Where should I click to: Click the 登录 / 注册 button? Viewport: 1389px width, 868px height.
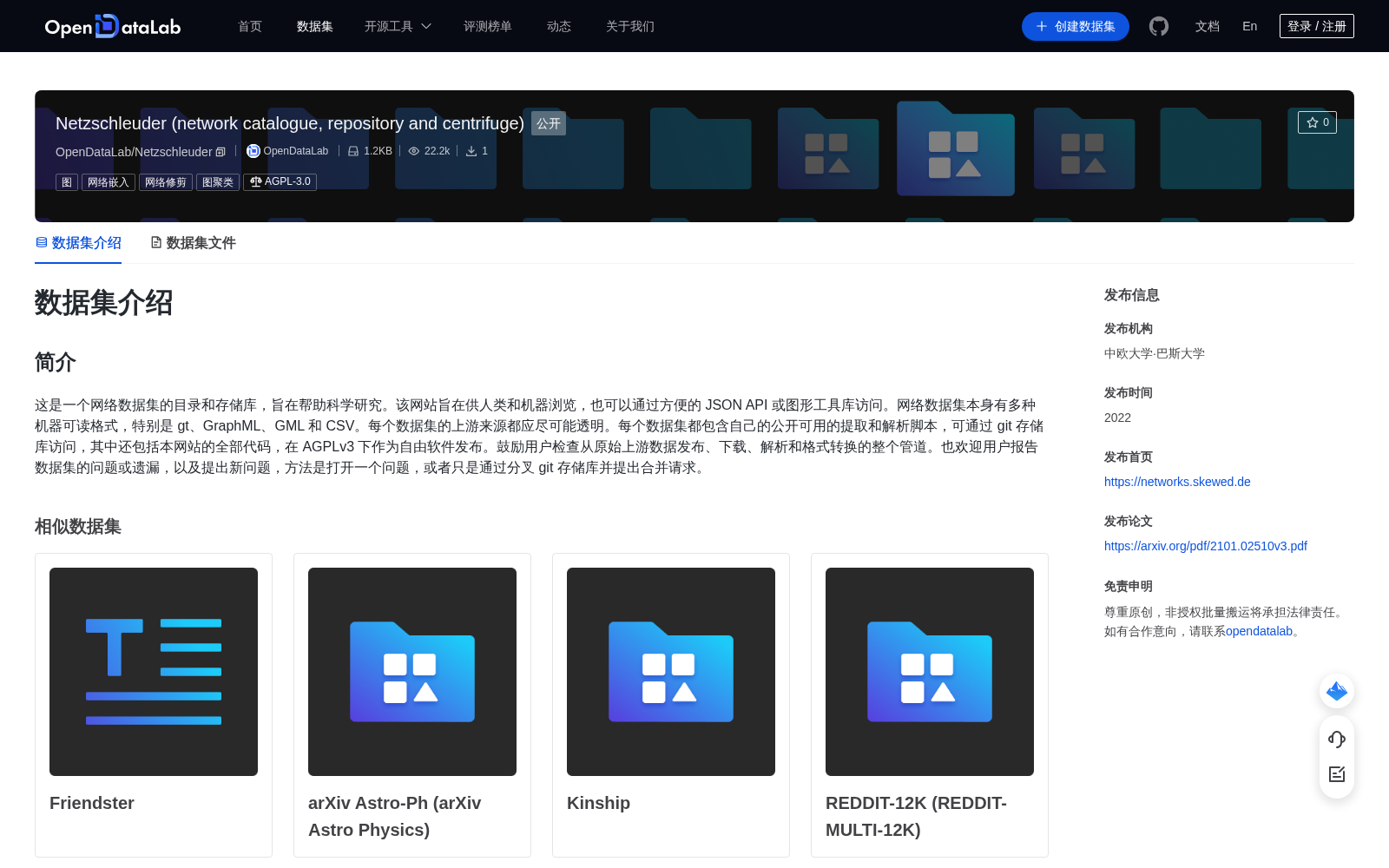coord(1317,26)
